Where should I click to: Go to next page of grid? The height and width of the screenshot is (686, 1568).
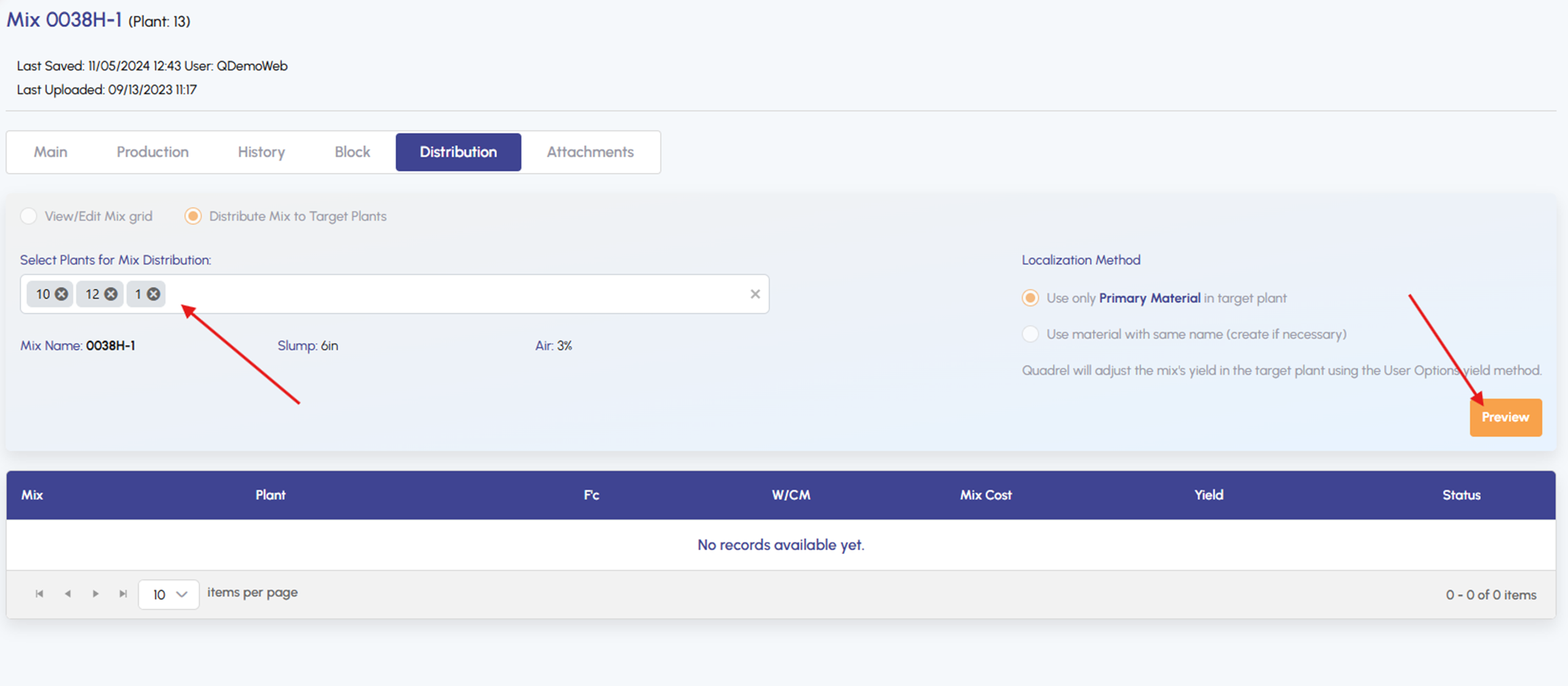point(96,594)
